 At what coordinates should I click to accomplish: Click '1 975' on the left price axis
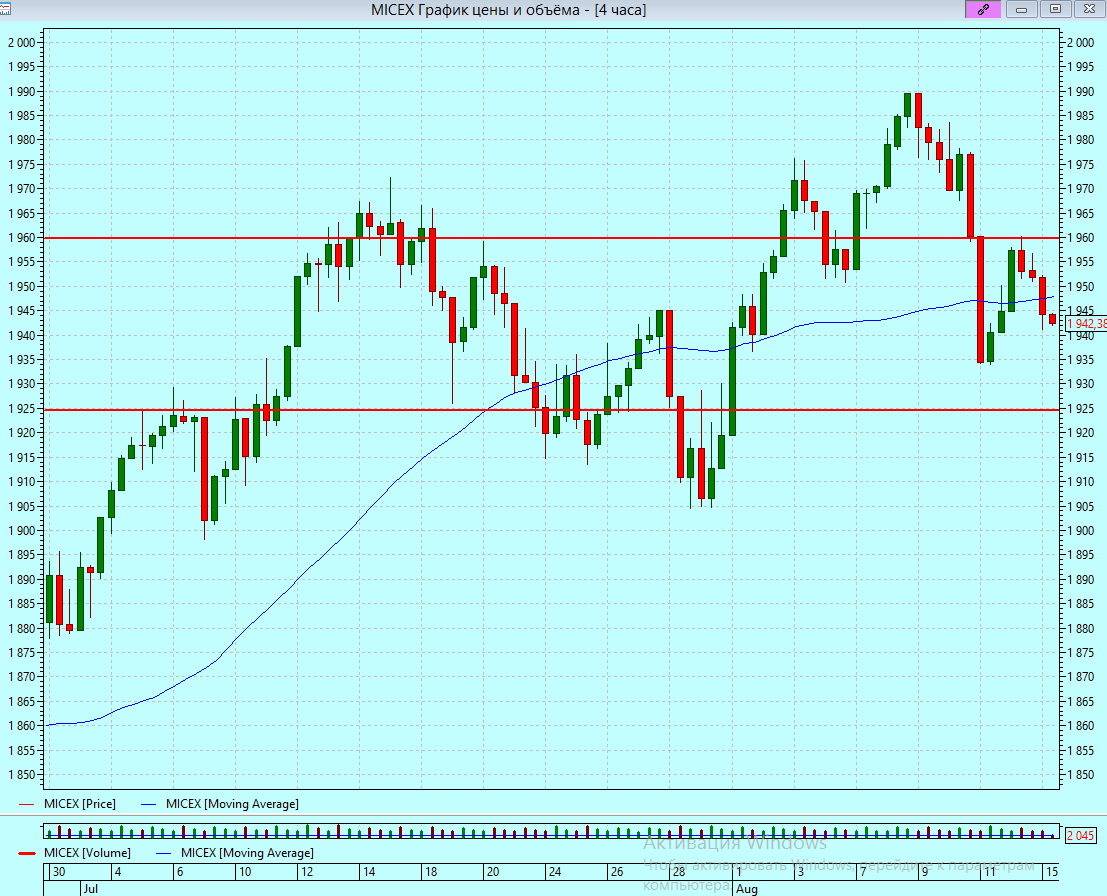22,165
